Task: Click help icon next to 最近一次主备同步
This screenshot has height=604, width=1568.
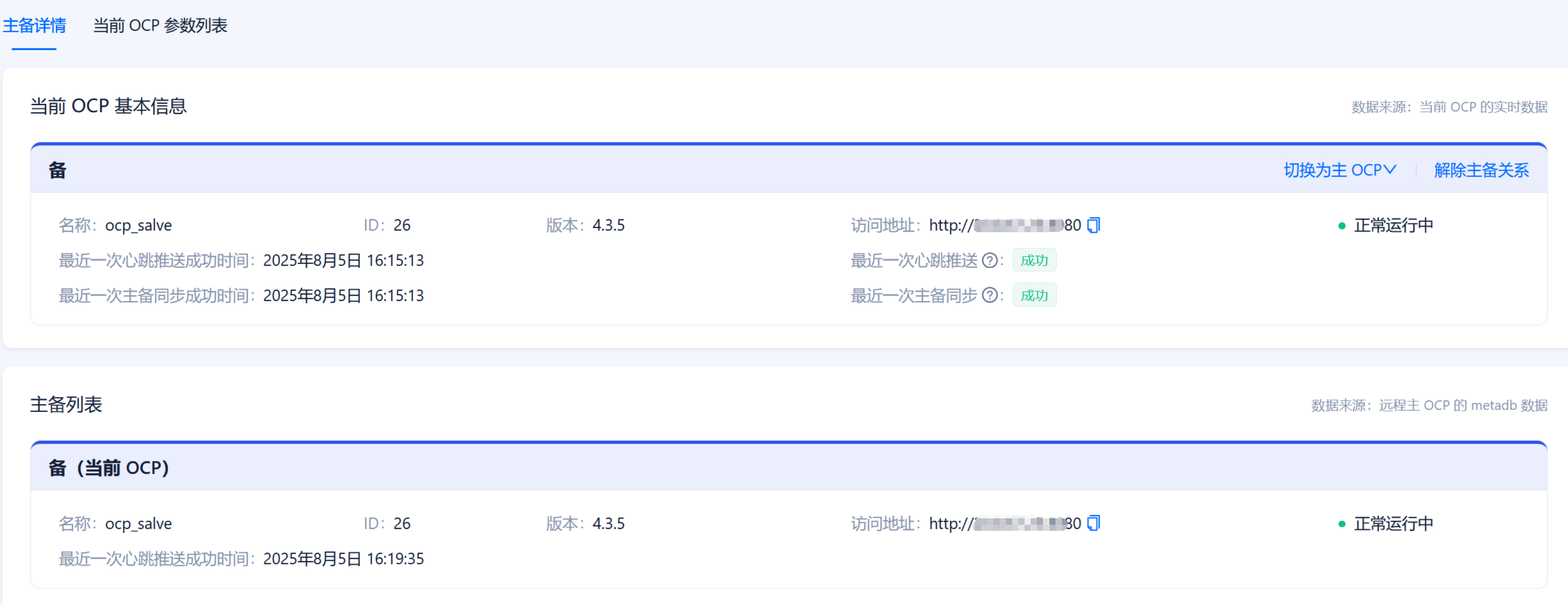Action: pyautogui.click(x=990, y=295)
